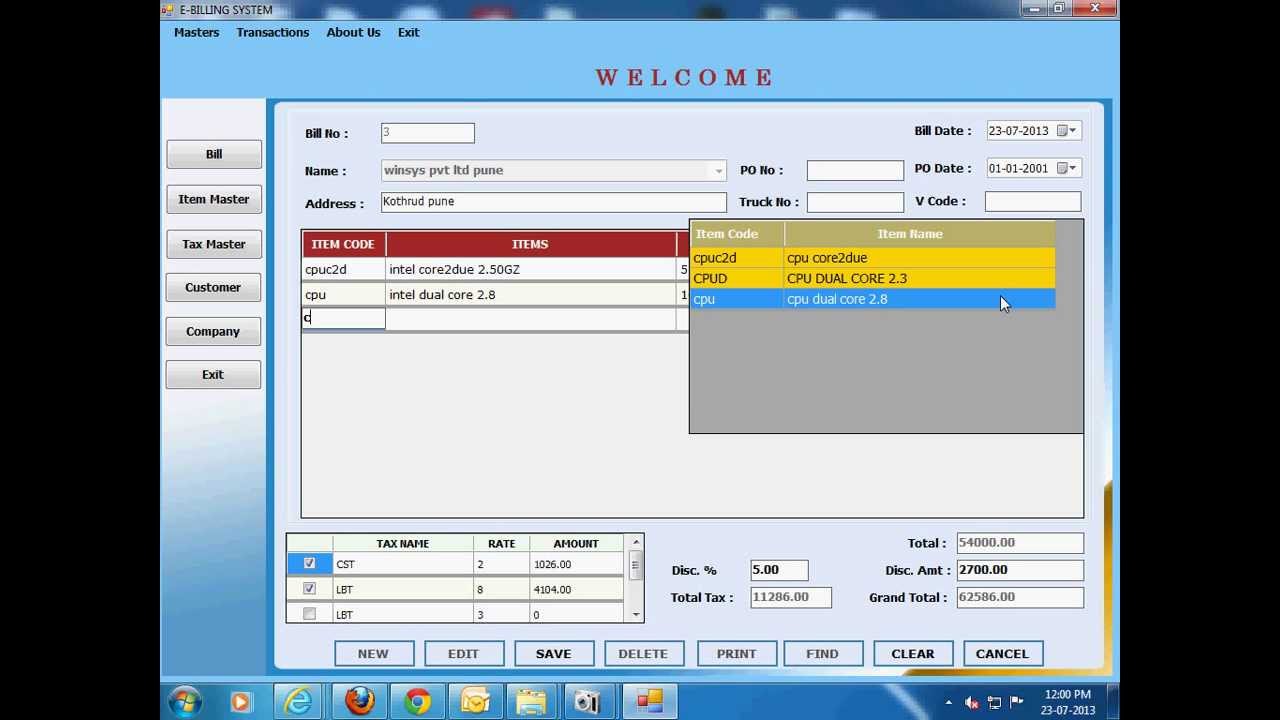This screenshot has width=1280, height=720.
Task: Expand the PO Date picker dropdown
Action: [x=1073, y=168]
